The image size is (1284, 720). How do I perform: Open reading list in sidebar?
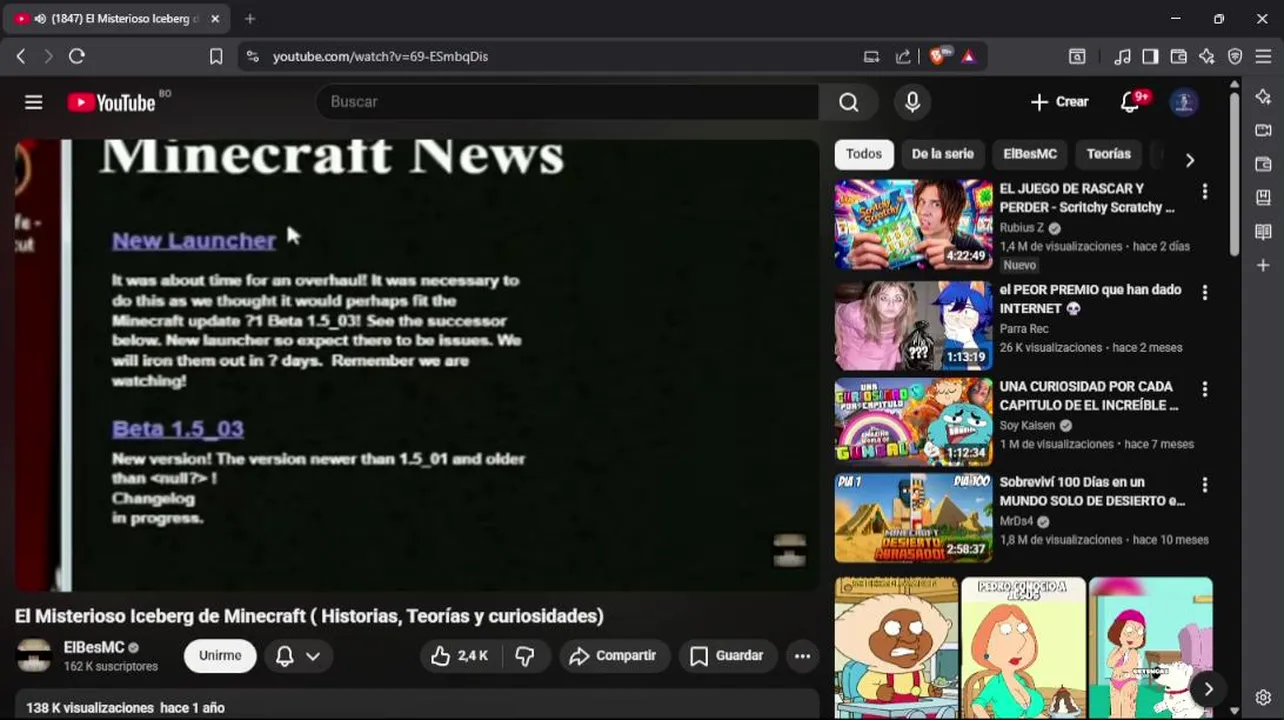click(x=1264, y=232)
